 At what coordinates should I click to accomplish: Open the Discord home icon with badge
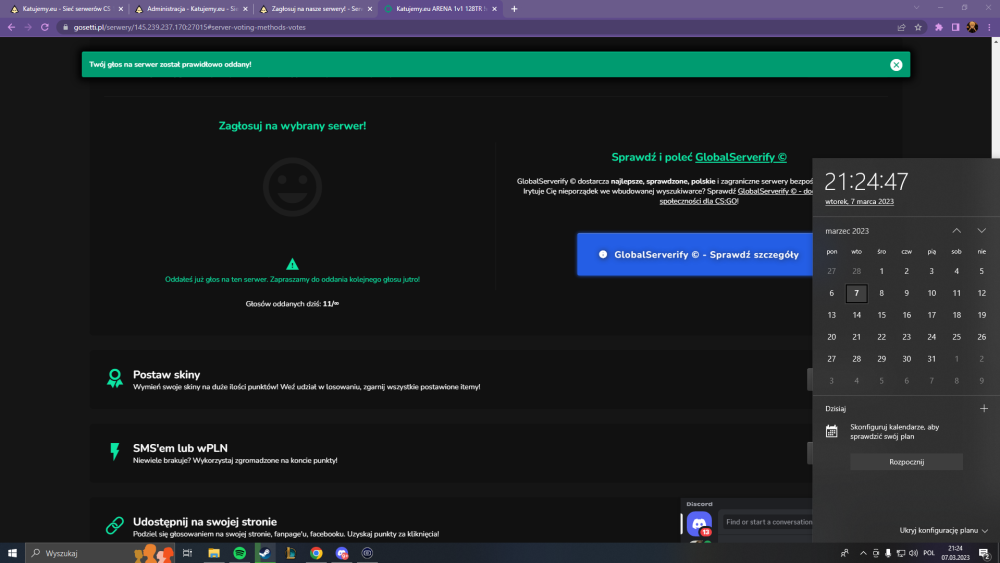699,523
